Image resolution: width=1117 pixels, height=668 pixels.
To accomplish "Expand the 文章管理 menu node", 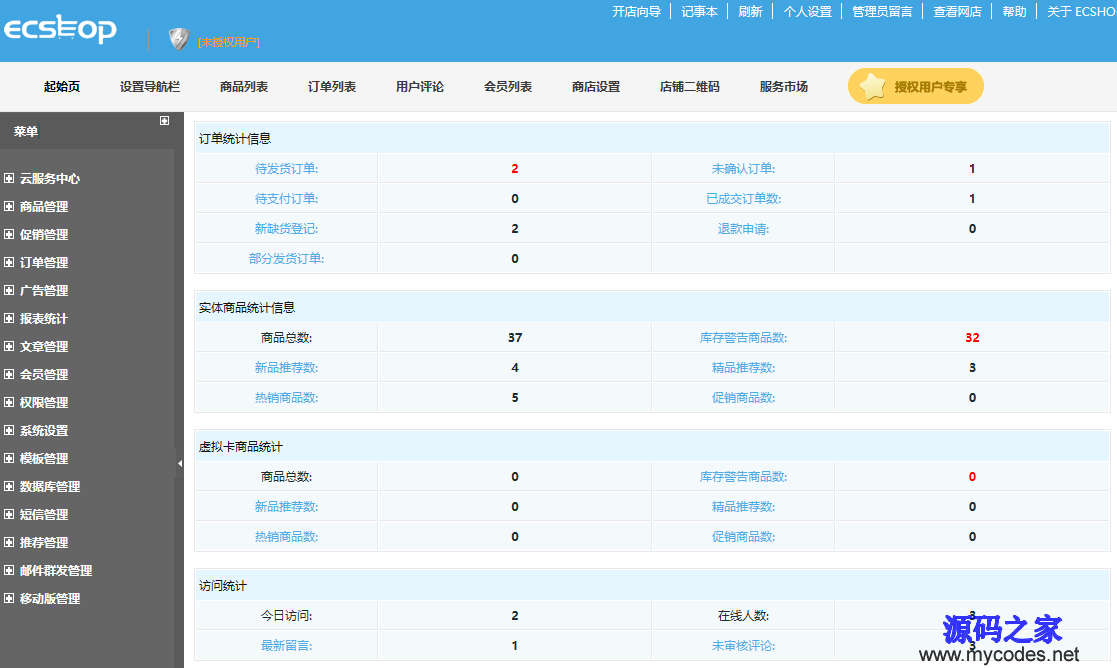I will tap(9, 346).
